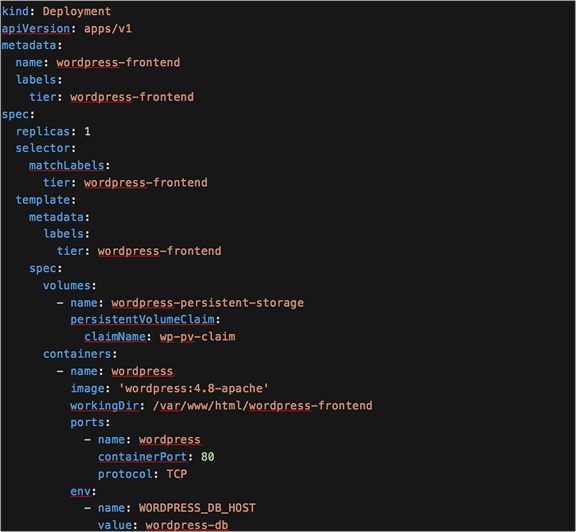
Task: Select the 'wordpress:4.8-apache' image string
Action: [194, 388]
